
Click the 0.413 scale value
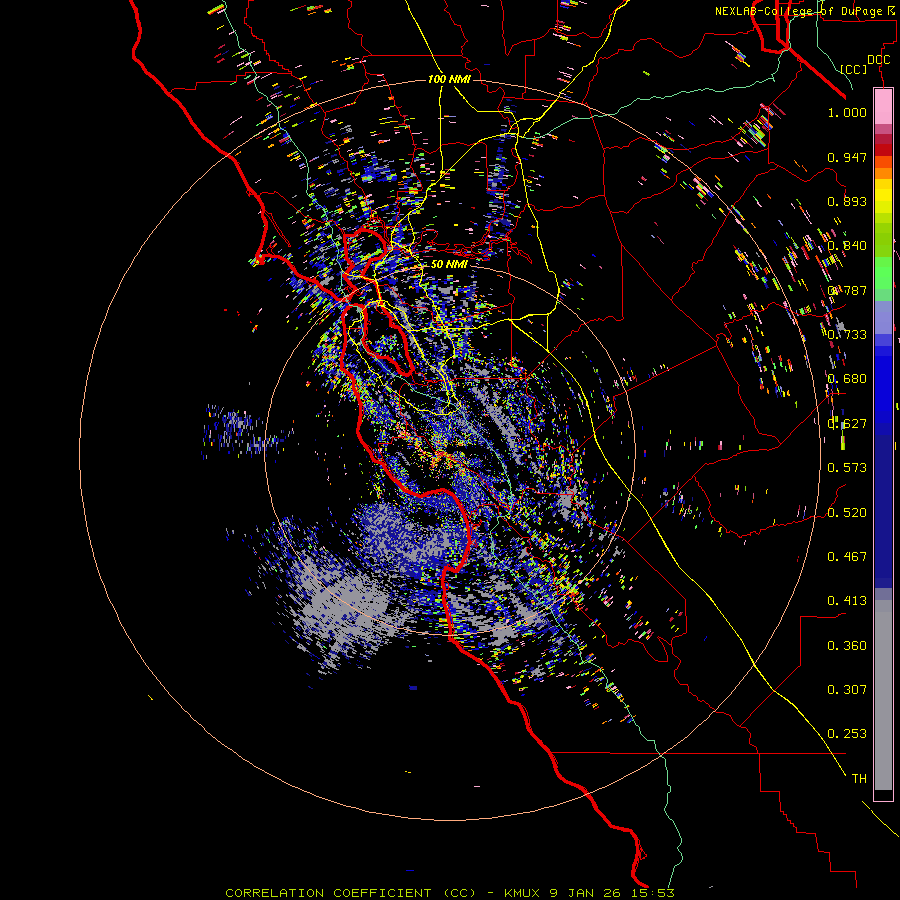click(847, 601)
